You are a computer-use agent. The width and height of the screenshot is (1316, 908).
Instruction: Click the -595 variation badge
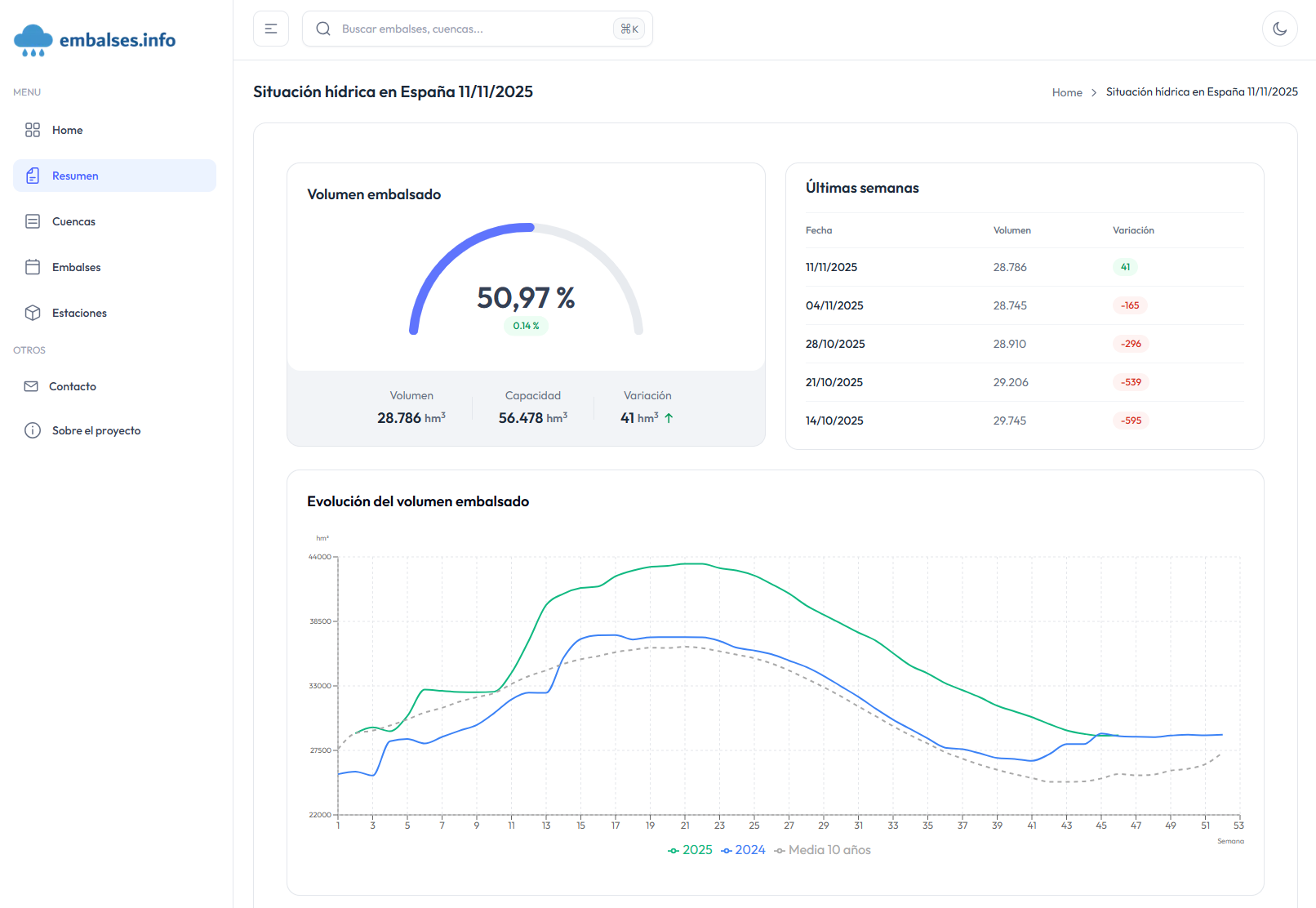click(1131, 421)
